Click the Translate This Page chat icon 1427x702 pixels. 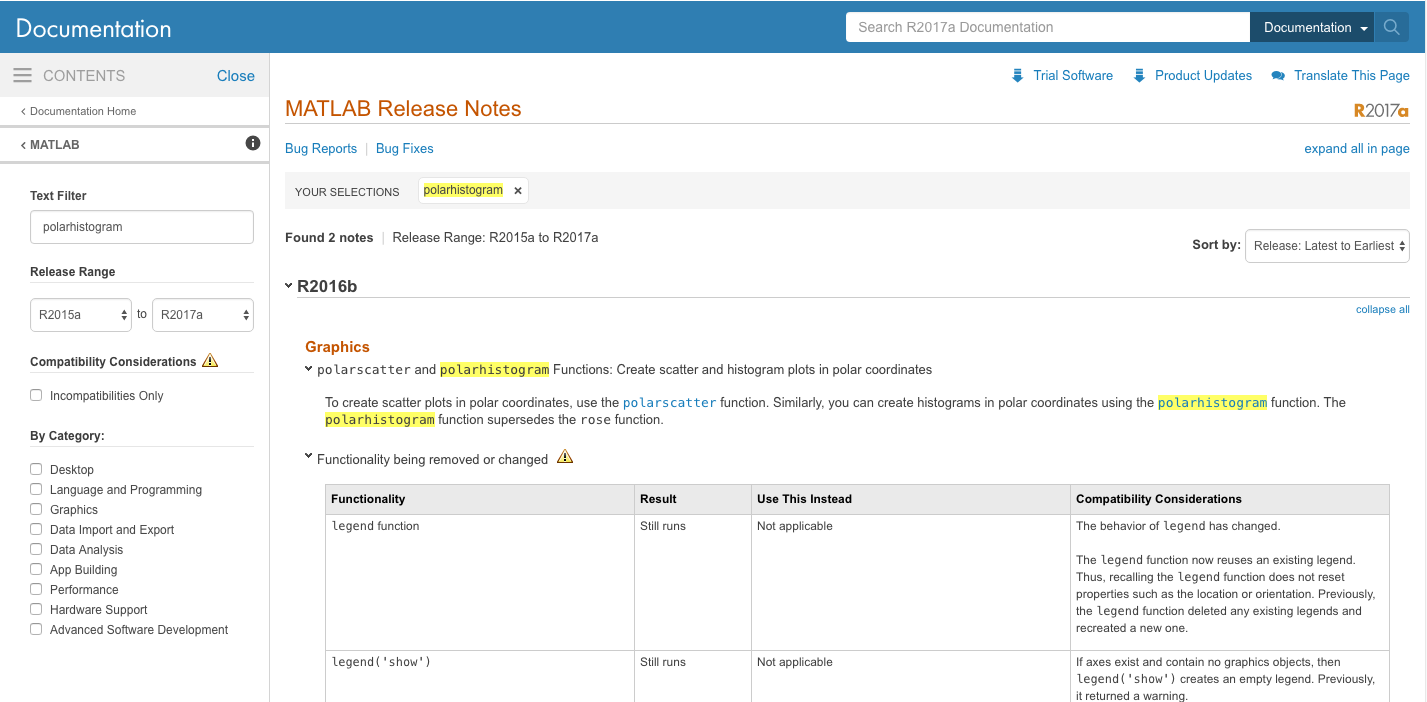tap(1278, 76)
